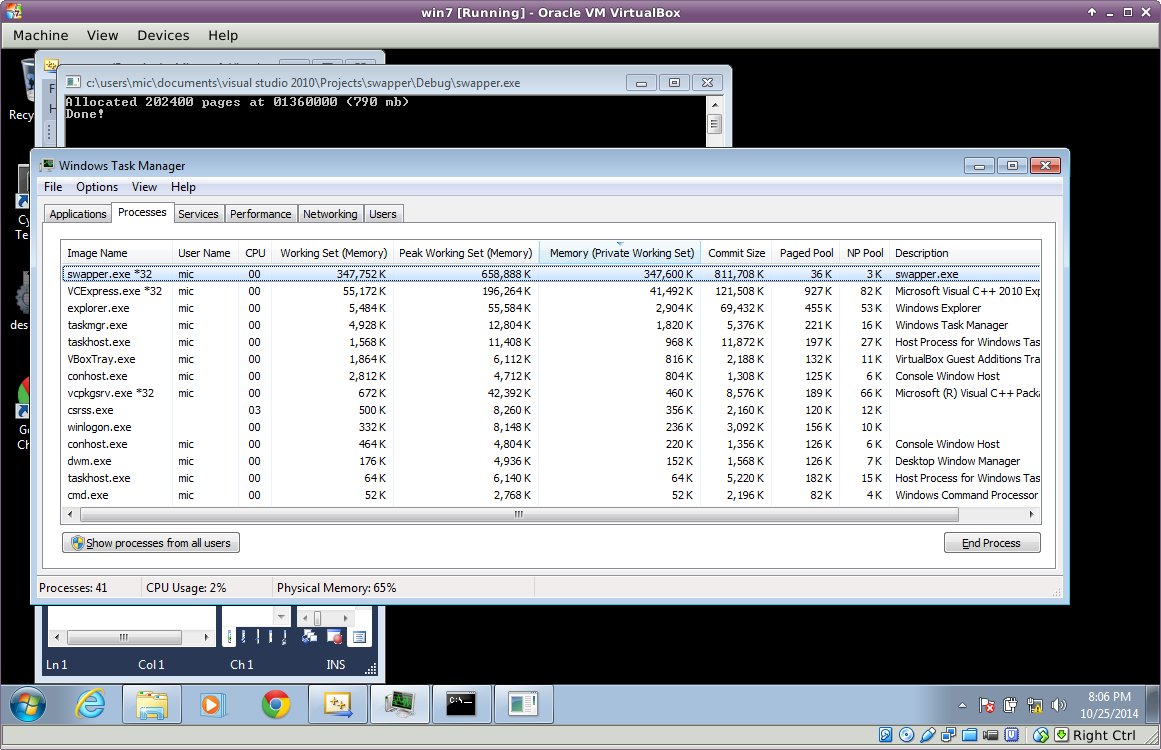
Task: Click VirtualBox video capture status icon
Action: [991, 735]
